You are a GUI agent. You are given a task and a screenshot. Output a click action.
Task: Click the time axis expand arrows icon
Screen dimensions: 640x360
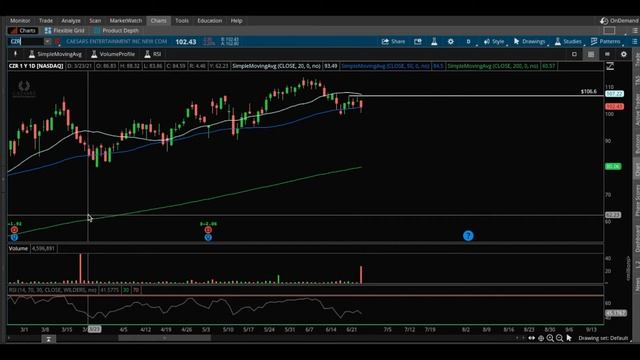pos(531,338)
